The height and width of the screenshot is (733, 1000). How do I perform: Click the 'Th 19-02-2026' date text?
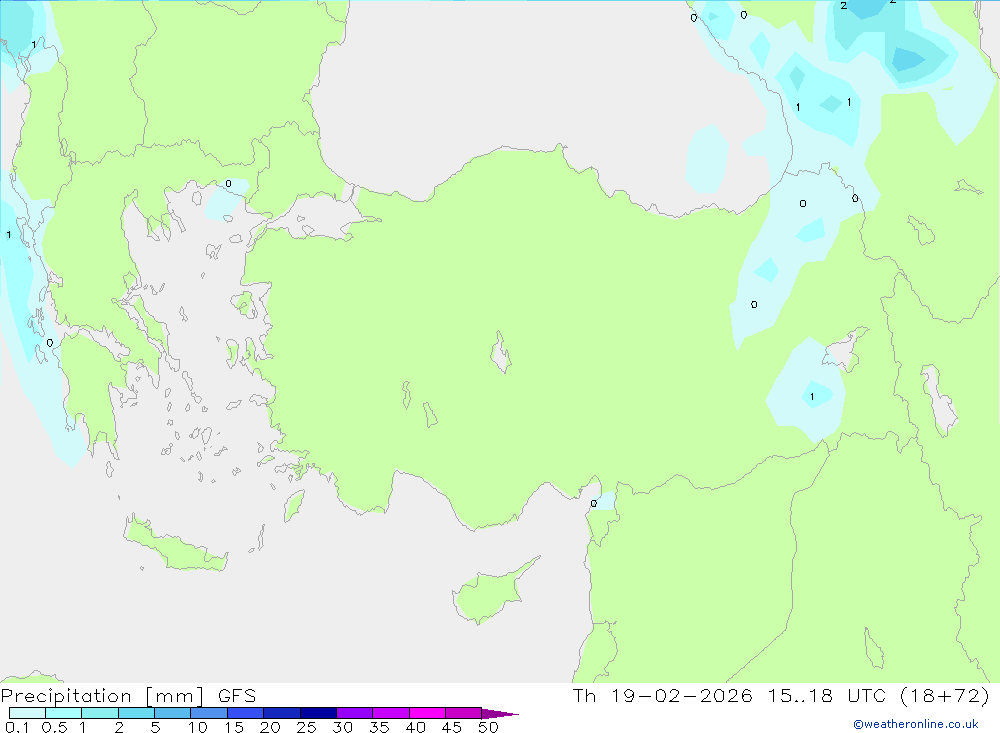point(662,696)
